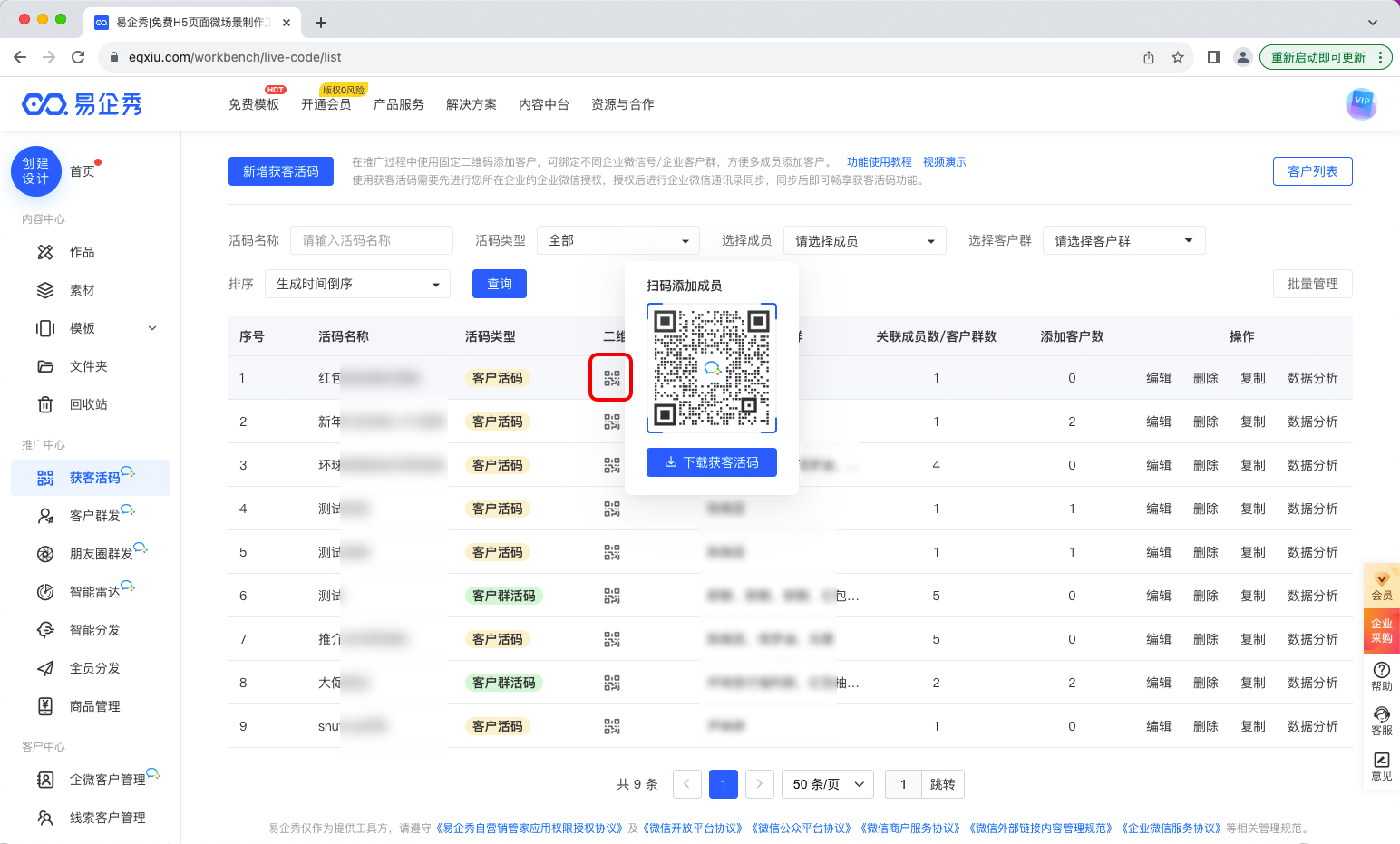The image size is (1400, 844).
Task: Open 智能雷达 in sidebar
Action: click(94, 592)
